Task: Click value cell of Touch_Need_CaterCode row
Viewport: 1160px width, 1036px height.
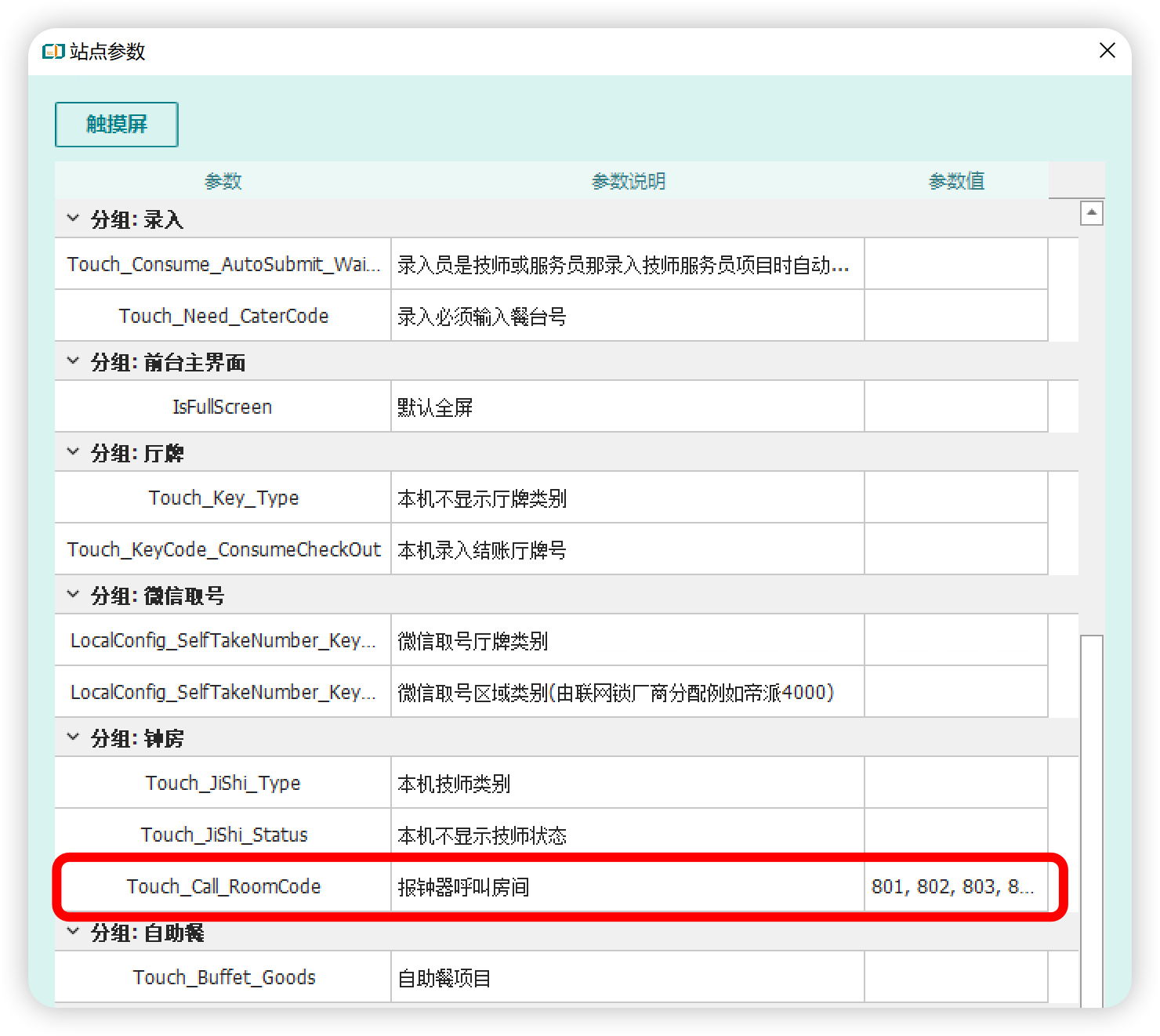Action: (956, 316)
